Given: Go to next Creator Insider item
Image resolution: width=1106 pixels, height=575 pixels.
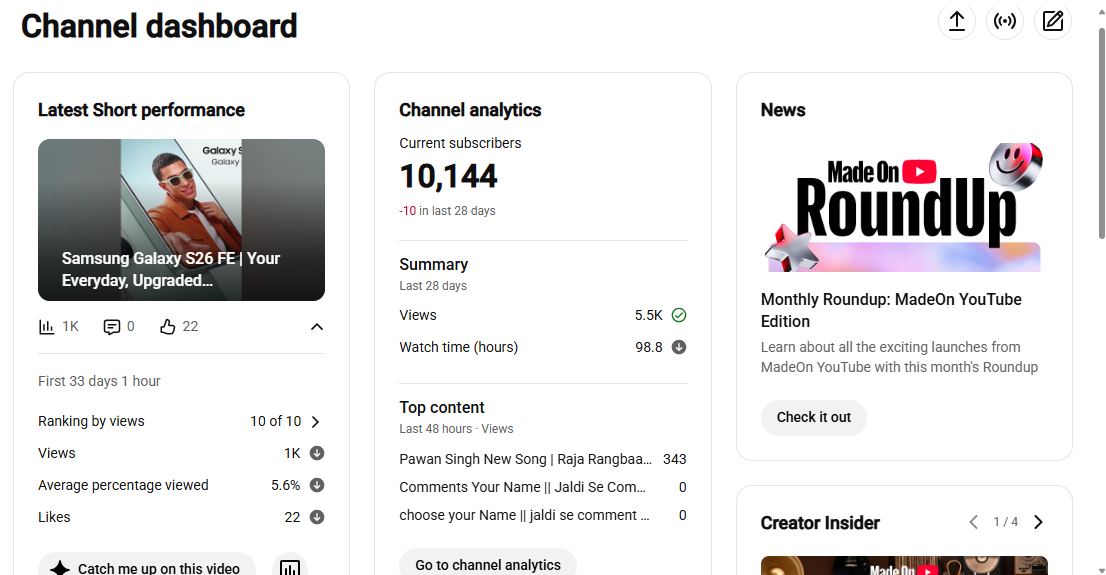Looking at the screenshot, I should pyautogui.click(x=1038, y=522).
